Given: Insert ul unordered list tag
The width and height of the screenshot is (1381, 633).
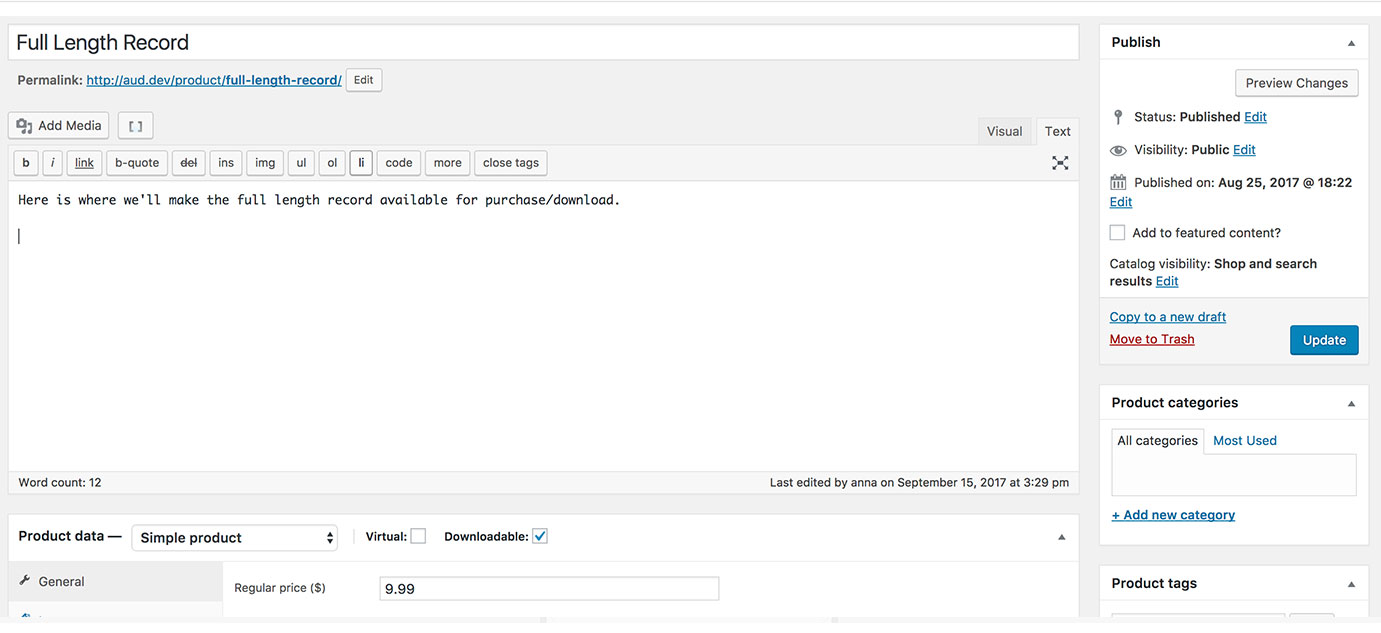Looking at the screenshot, I should tap(301, 163).
